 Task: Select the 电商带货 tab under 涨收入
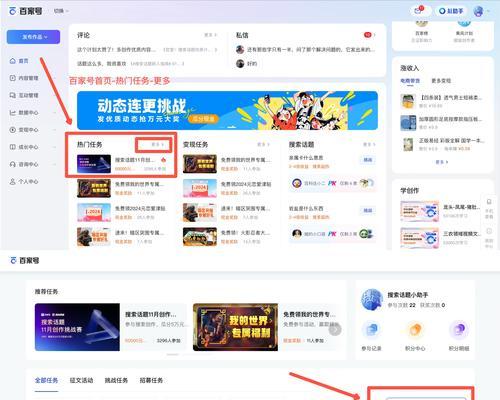coord(410,81)
